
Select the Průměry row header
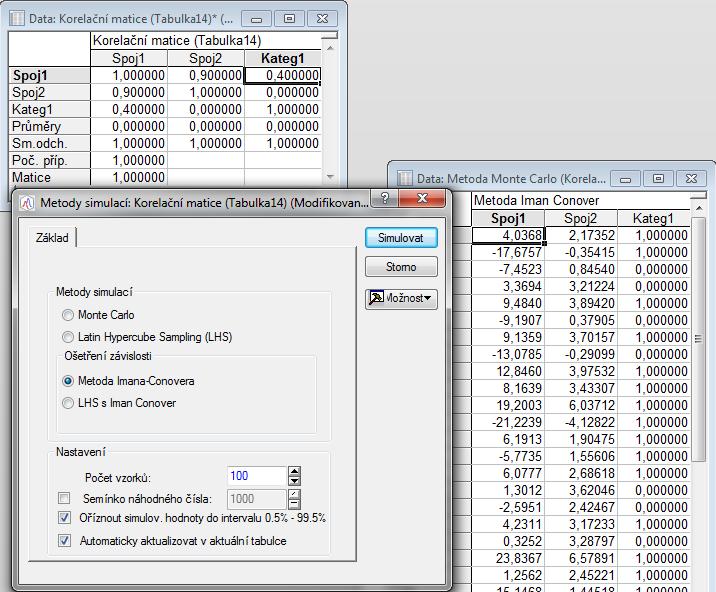pos(49,127)
